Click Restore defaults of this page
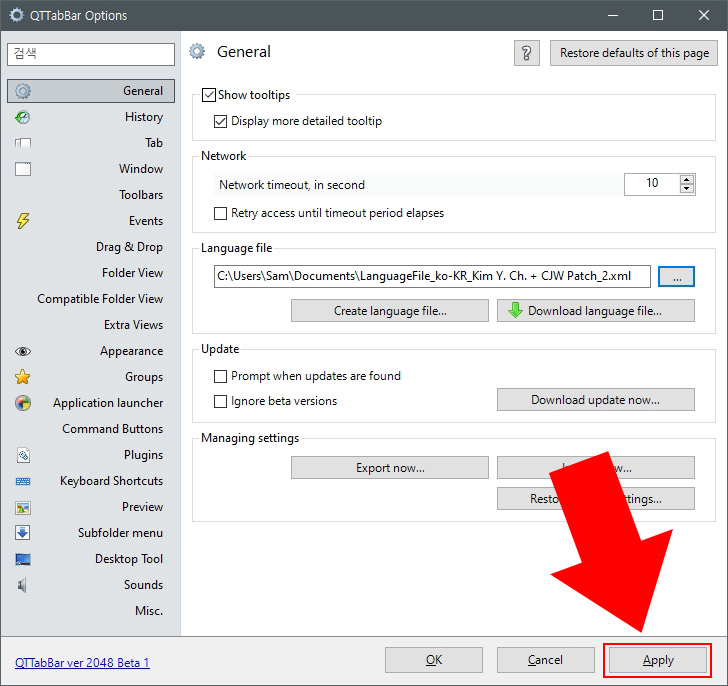 [634, 53]
